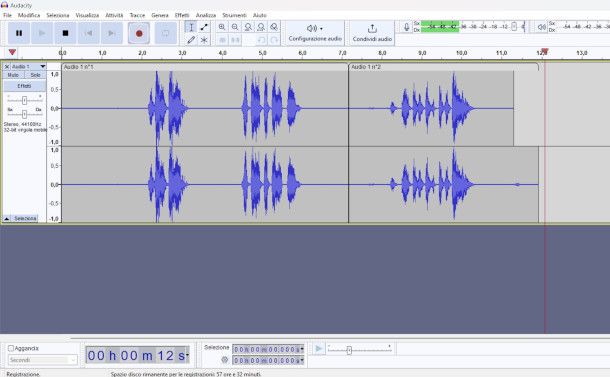Viewport: 610px width, 377px height.
Task: Click the speaker playback meter icon
Action: 541,27
